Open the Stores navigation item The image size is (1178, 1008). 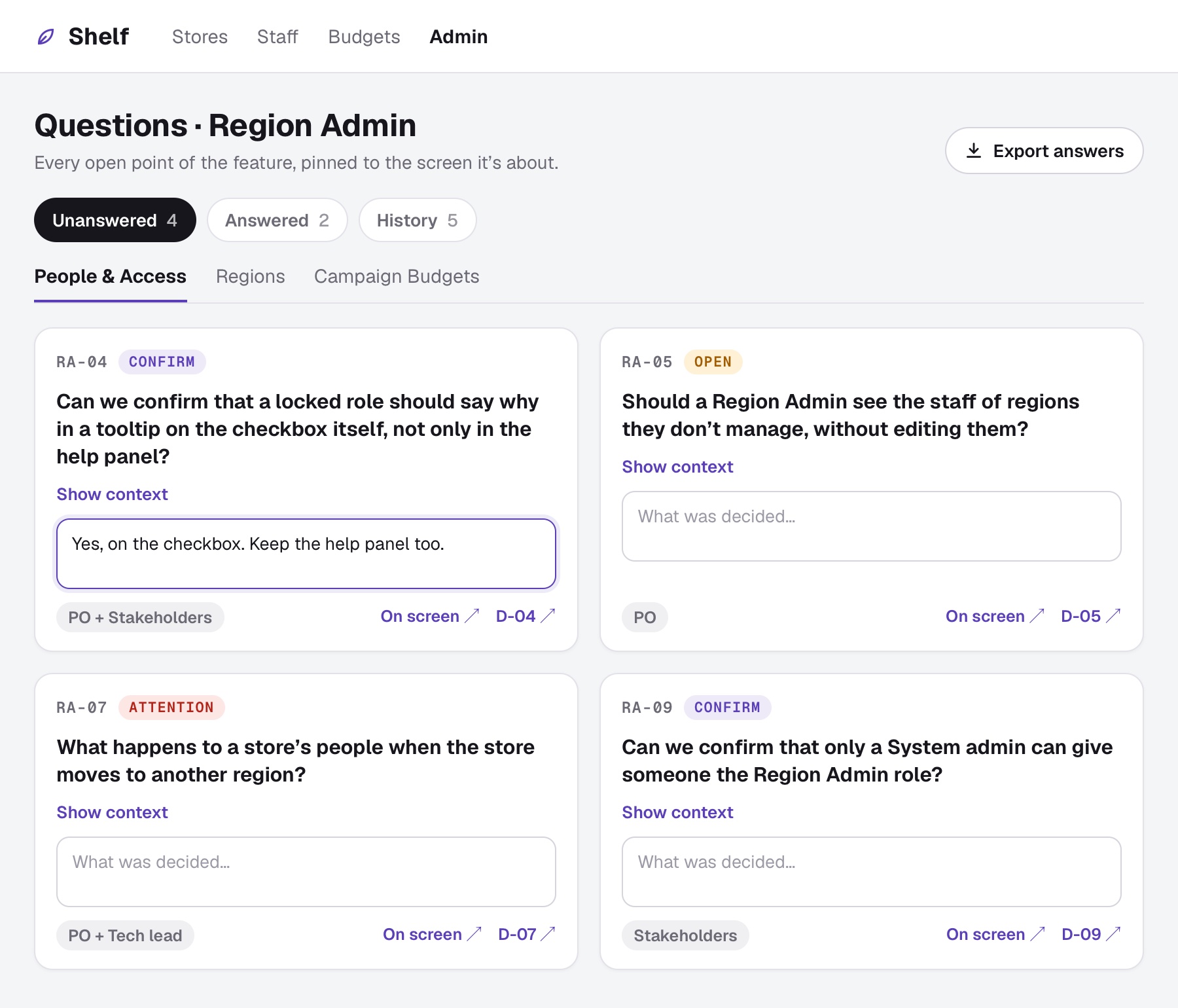(x=200, y=37)
